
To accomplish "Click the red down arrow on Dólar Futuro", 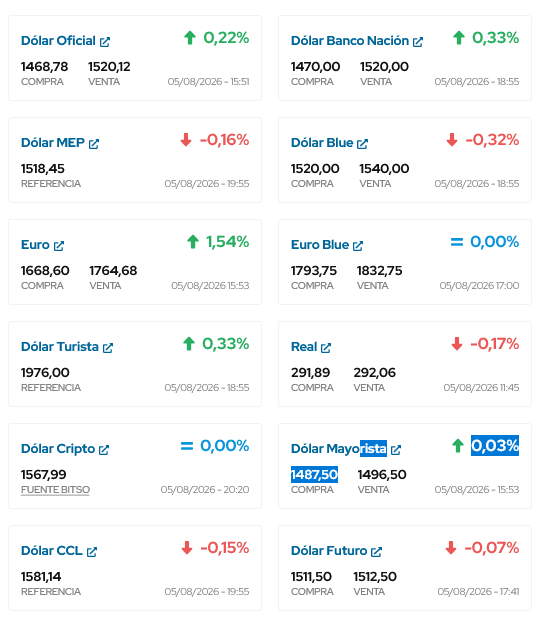I will (451, 548).
